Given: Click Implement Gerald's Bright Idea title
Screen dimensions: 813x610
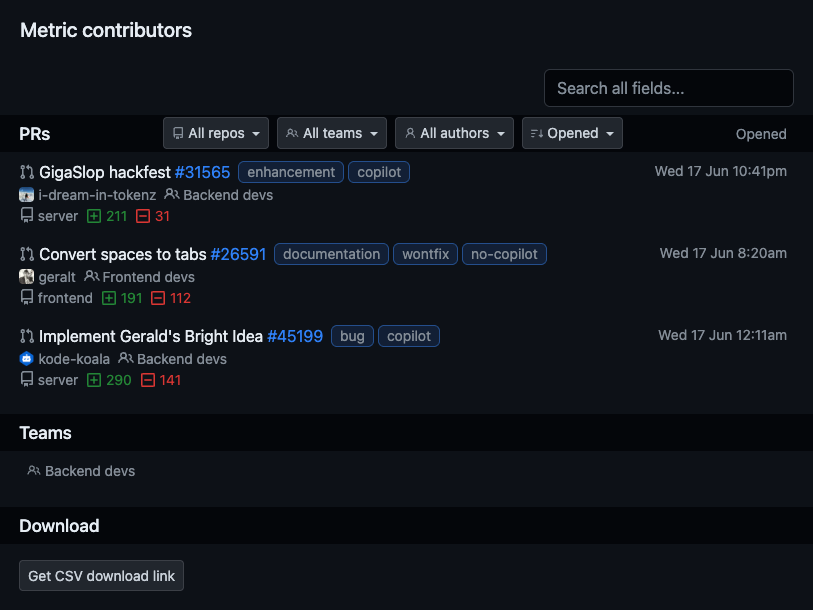Looking at the screenshot, I should tap(151, 336).
